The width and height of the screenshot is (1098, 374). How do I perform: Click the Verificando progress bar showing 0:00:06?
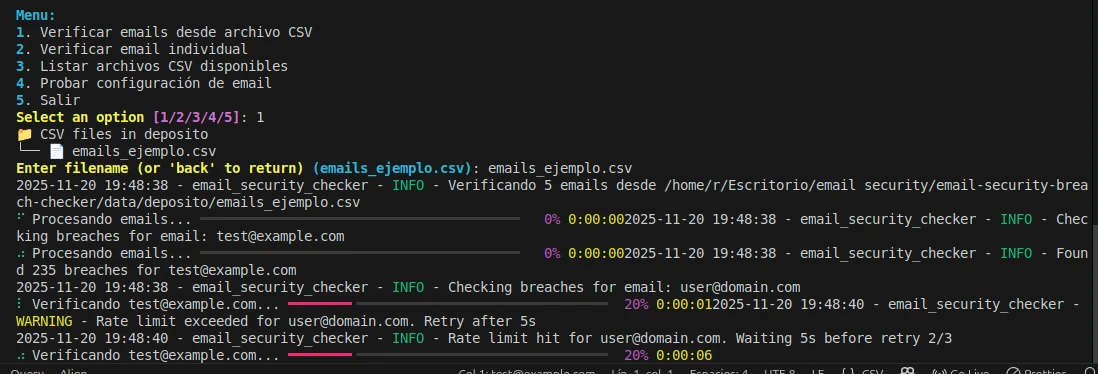[x=447, y=354]
